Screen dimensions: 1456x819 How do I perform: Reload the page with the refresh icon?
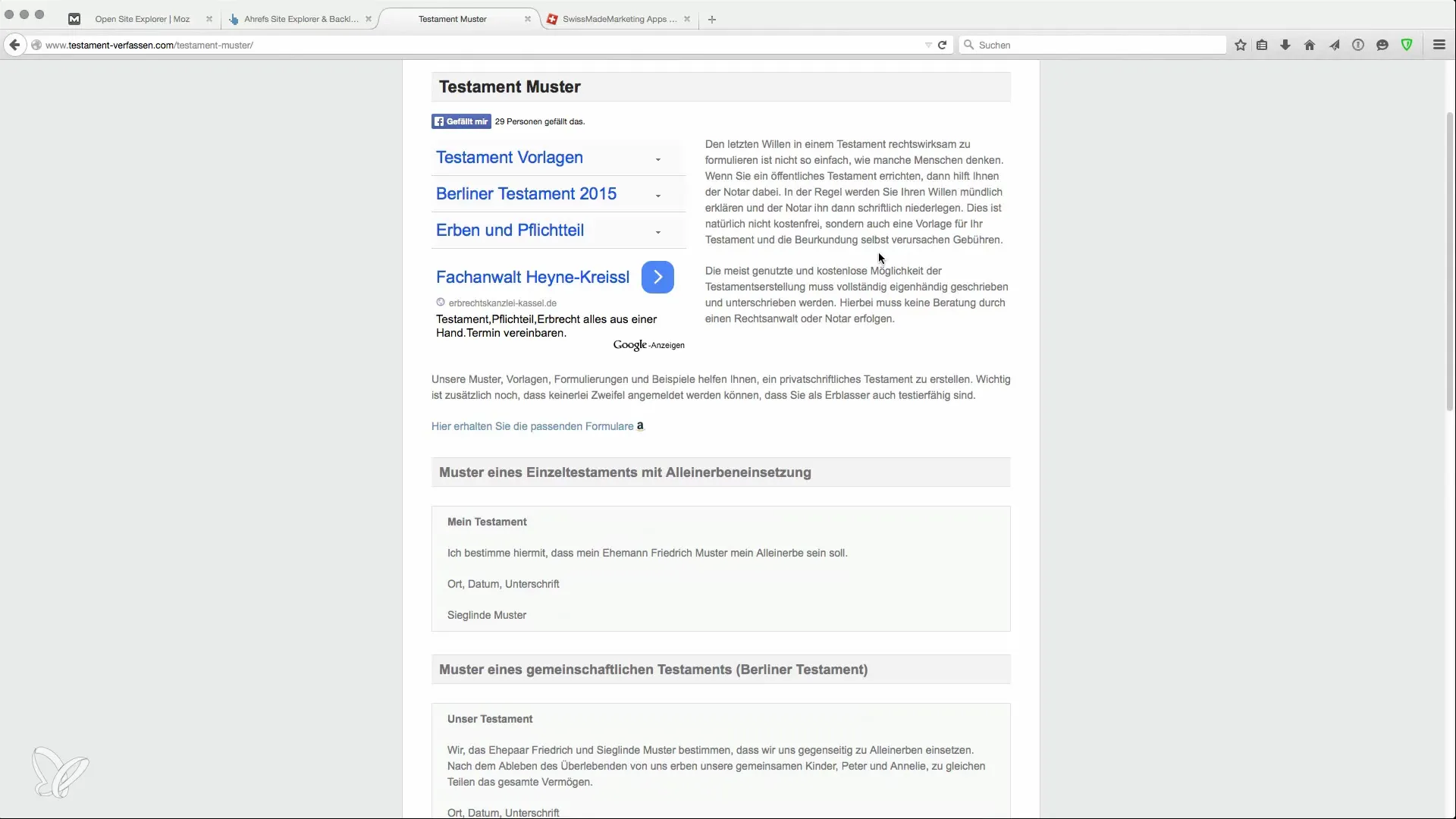[942, 45]
